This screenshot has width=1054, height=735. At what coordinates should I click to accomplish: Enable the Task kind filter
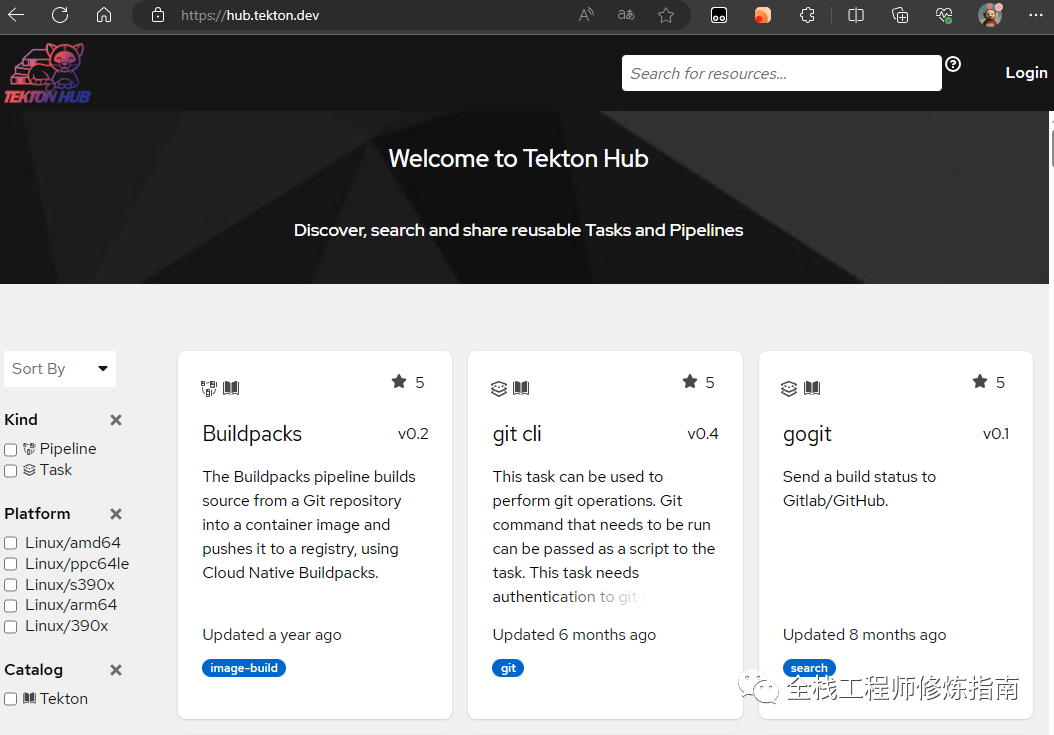coord(11,471)
